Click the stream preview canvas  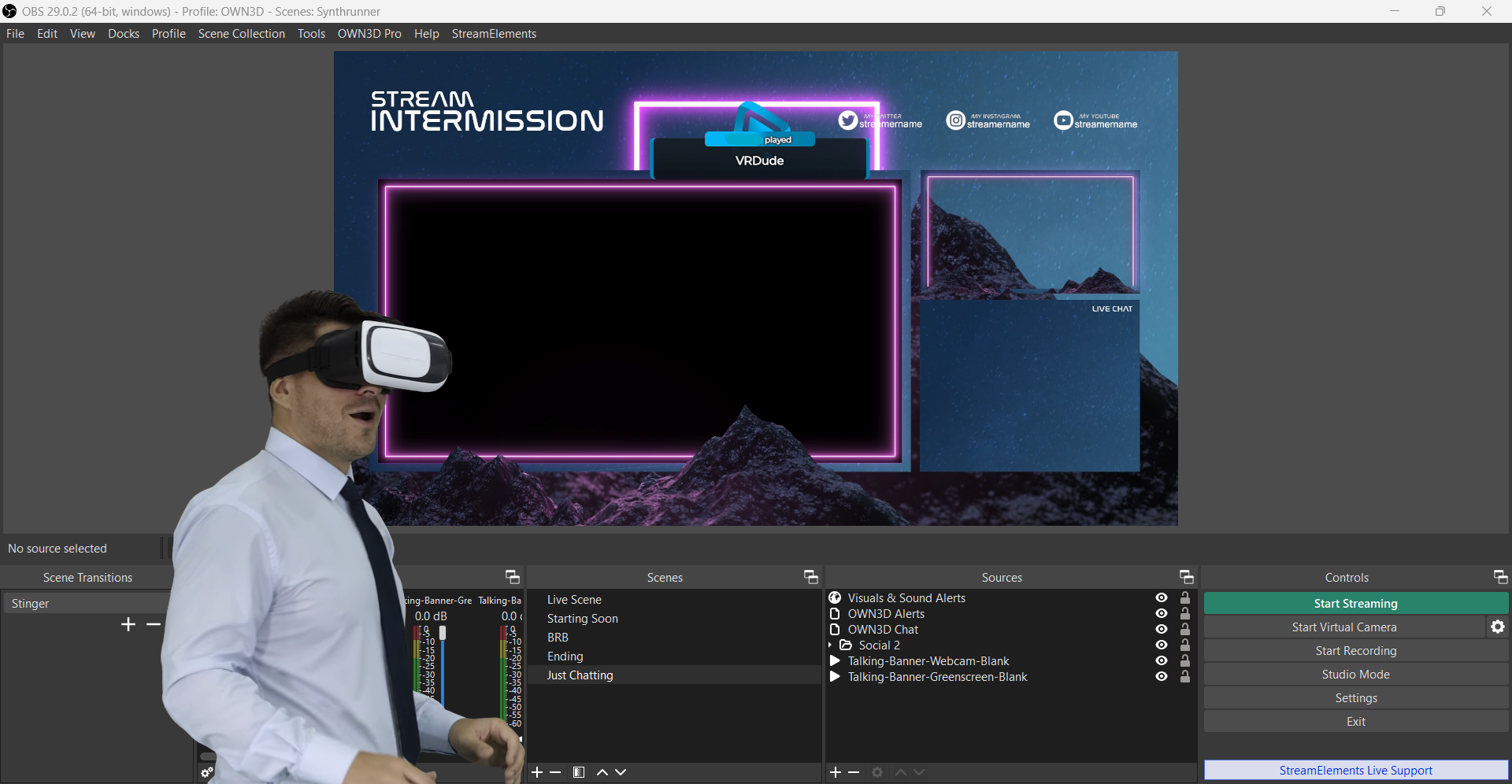[756, 288]
